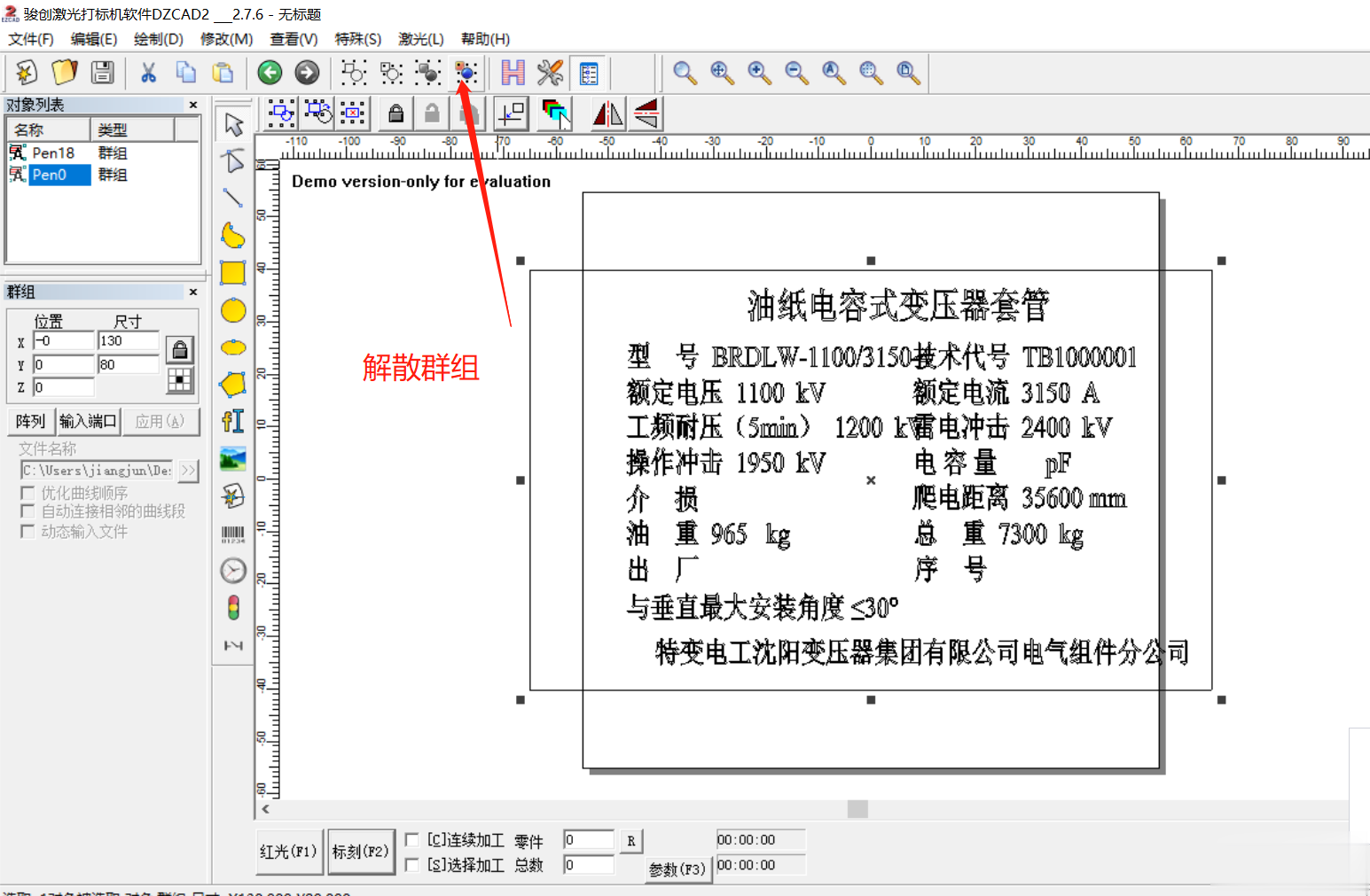Click the vertical mirror icon
Viewport: 1370px width, 896px height.
point(646,113)
